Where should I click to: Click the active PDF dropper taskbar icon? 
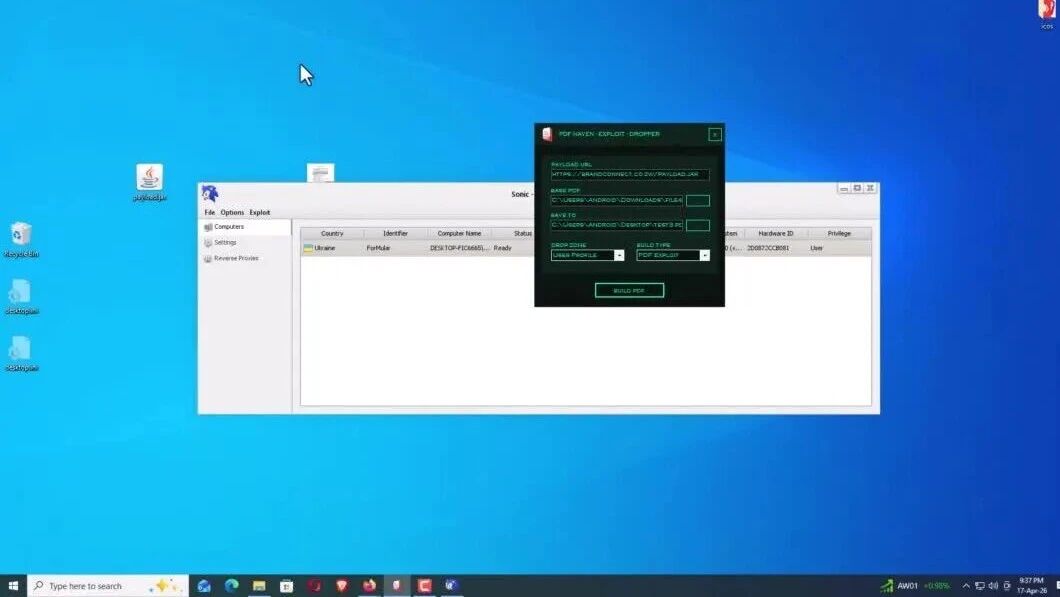coord(397,586)
